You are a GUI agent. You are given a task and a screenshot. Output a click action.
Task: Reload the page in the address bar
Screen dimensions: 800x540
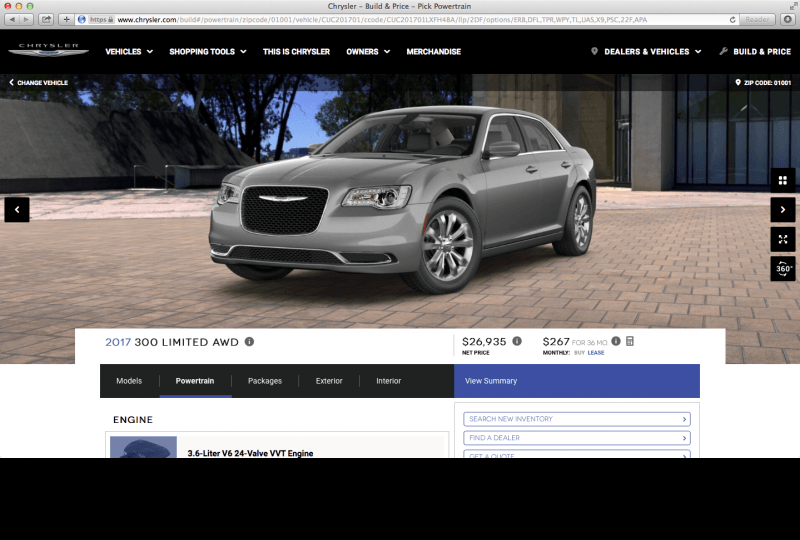click(732, 19)
